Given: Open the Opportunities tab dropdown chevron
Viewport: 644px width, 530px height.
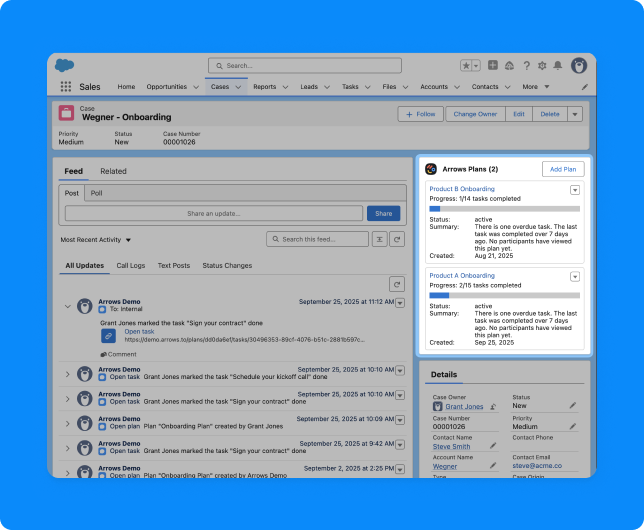Looking at the screenshot, I should pos(196,87).
